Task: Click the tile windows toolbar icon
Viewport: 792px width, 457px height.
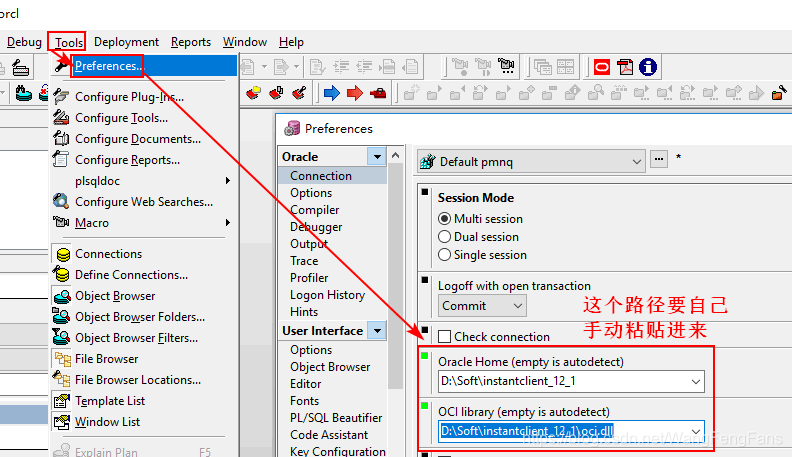Action: tap(565, 67)
